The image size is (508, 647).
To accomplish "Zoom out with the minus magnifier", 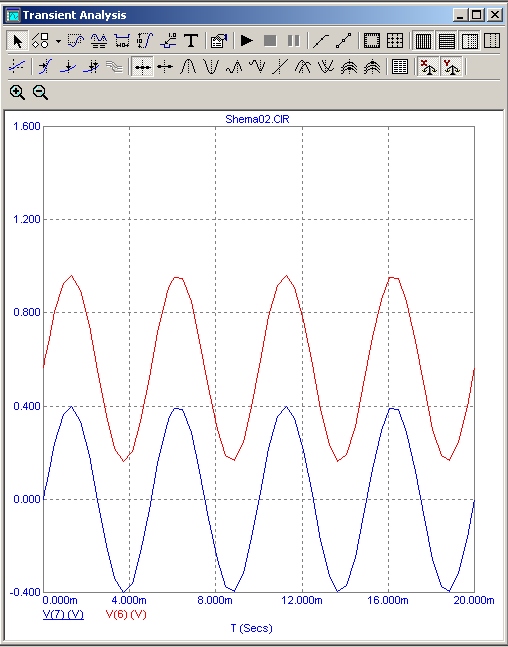I will (x=40, y=92).
